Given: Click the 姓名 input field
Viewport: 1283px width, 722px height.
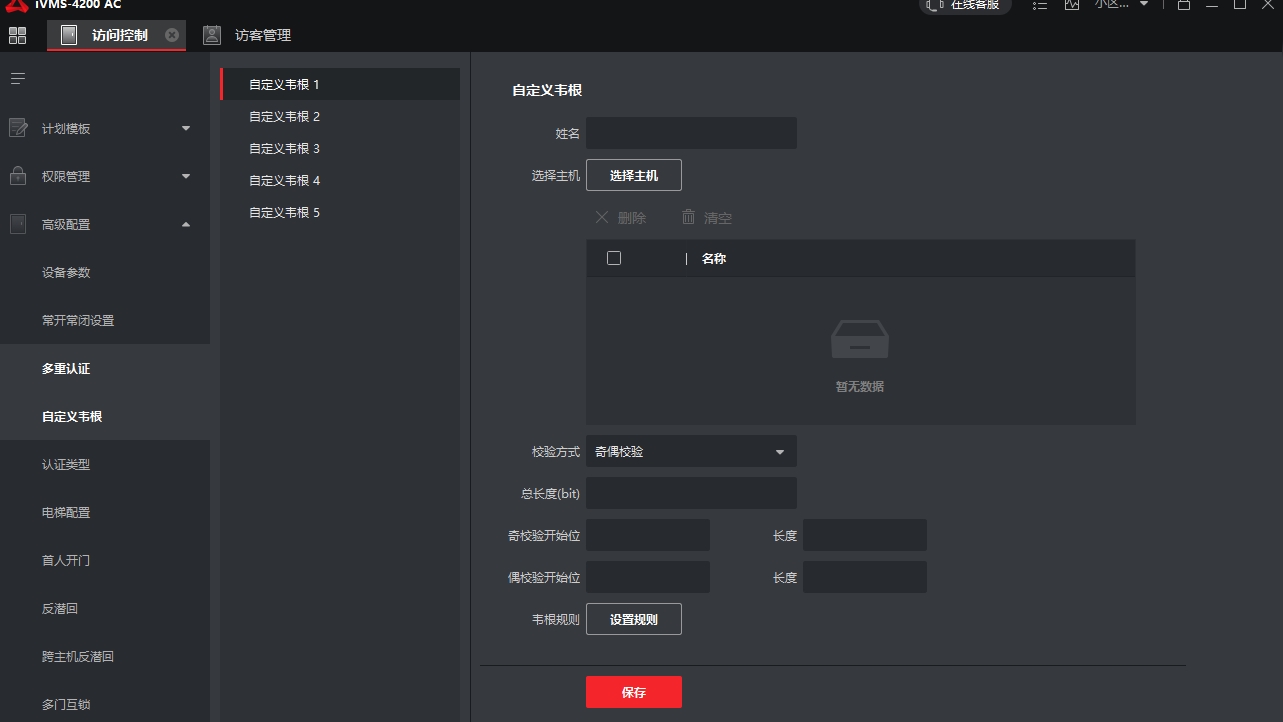Looking at the screenshot, I should (x=691, y=133).
